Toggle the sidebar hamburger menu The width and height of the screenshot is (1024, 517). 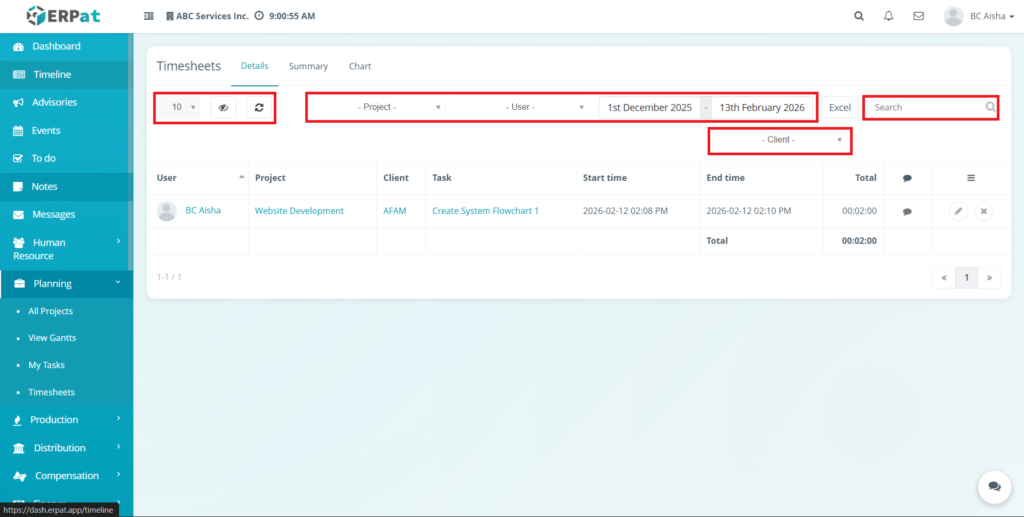tap(149, 16)
